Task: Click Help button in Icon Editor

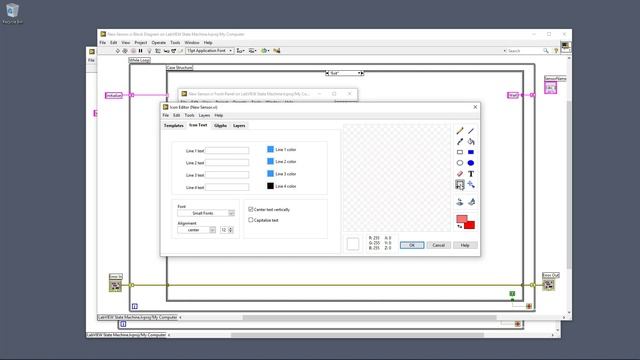Action: [x=465, y=245]
